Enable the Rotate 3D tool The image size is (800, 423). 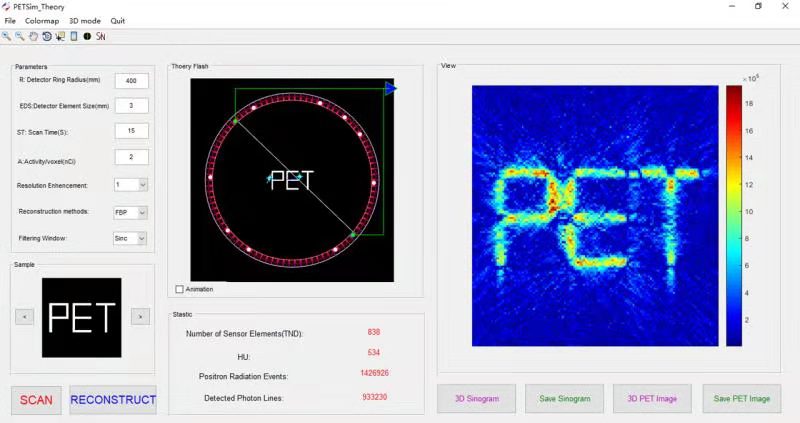(46, 36)
